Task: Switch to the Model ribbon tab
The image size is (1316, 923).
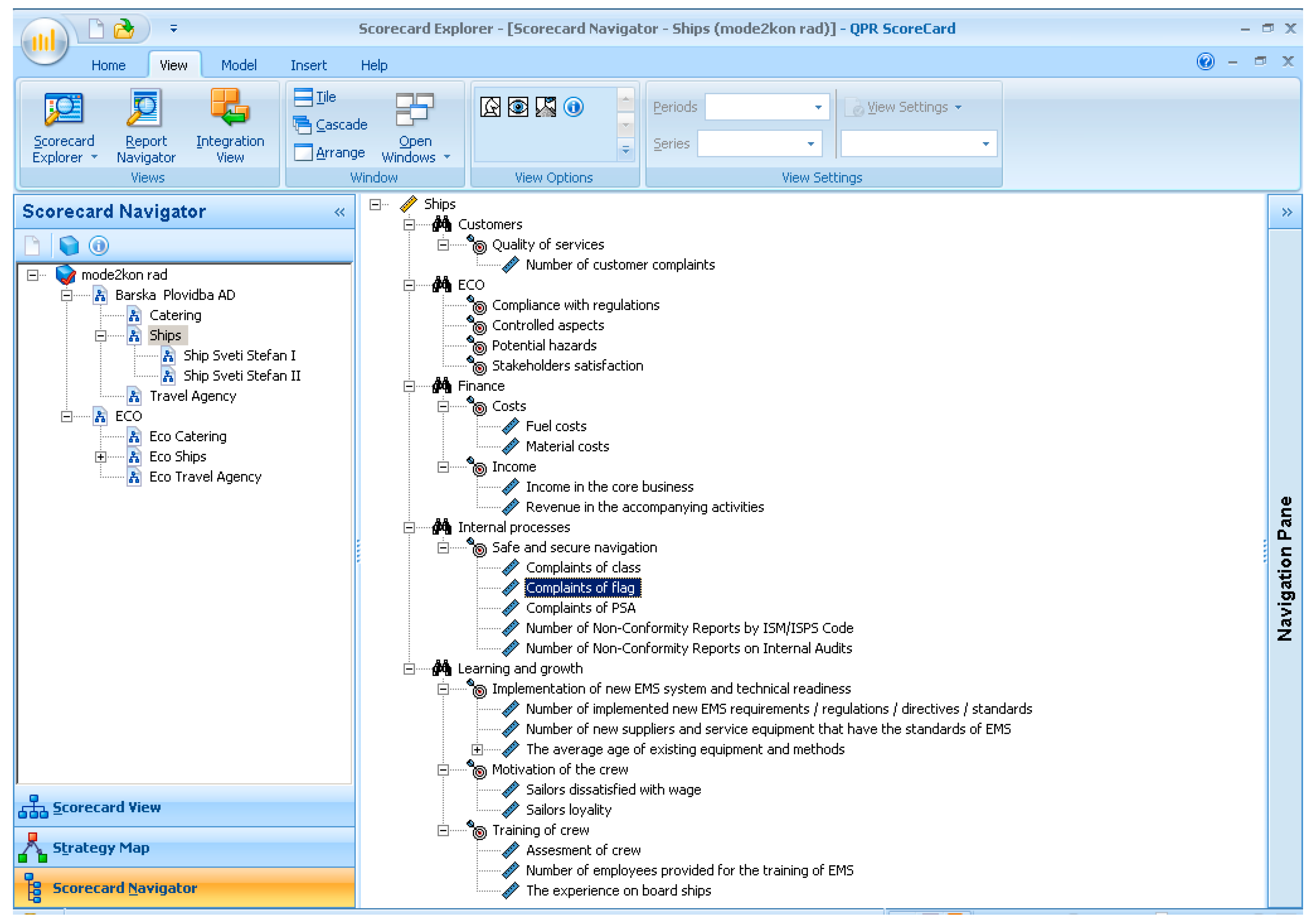Action: click(x=238, y=65)
